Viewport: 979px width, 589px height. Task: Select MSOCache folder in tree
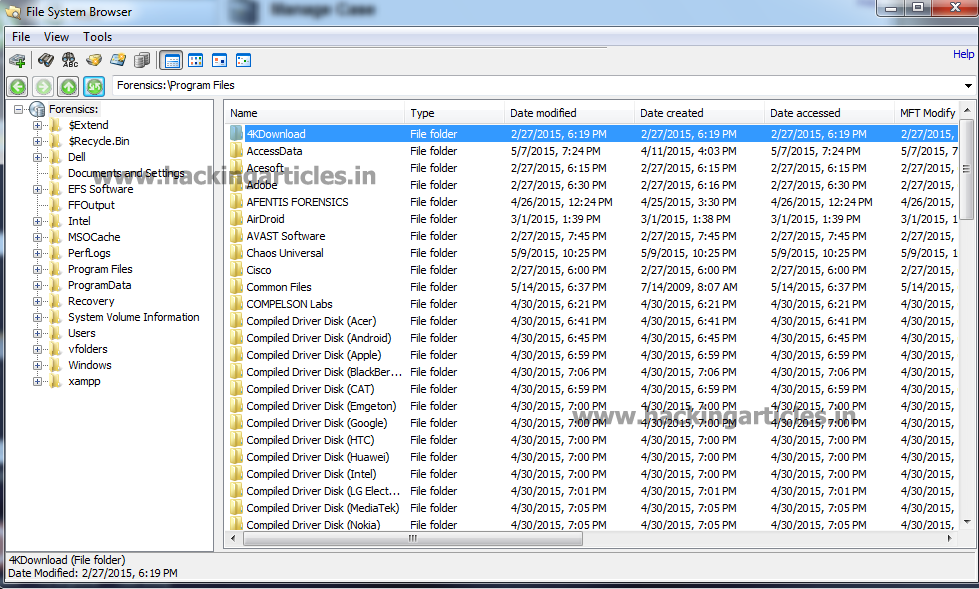click(94, 237)
